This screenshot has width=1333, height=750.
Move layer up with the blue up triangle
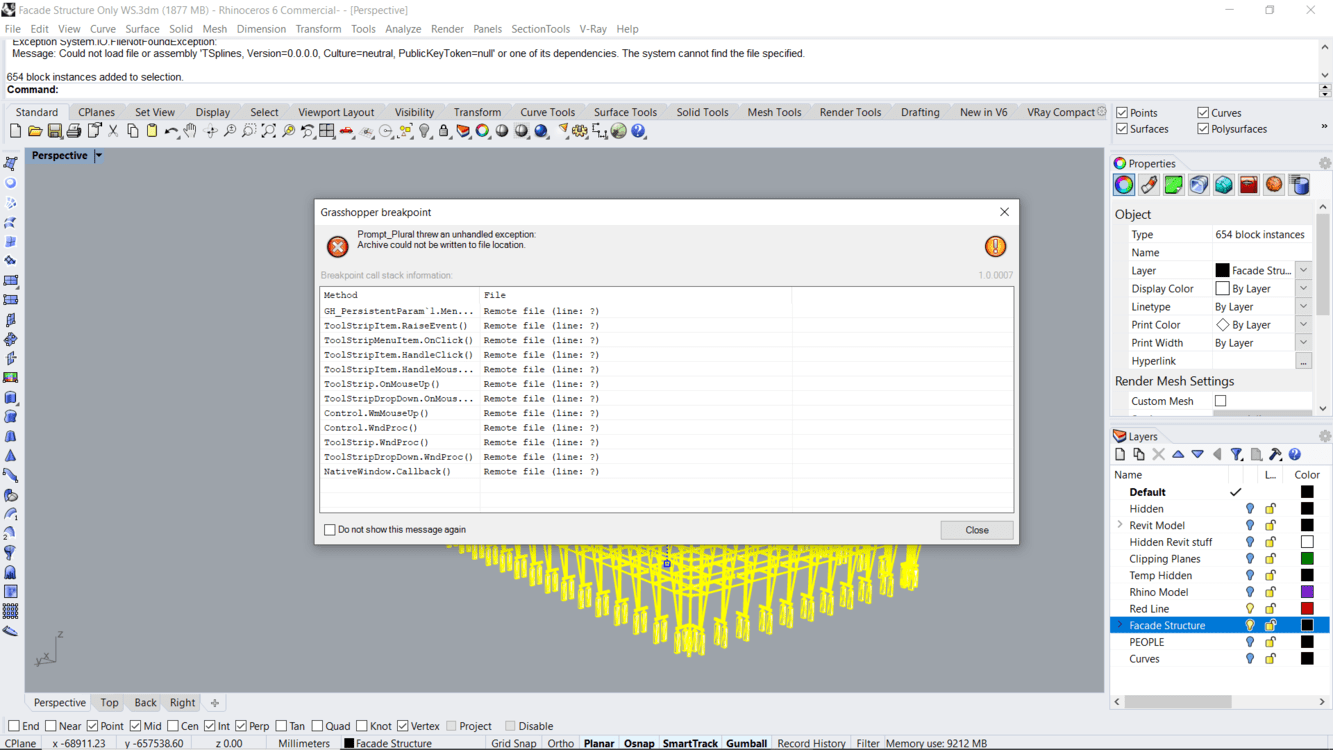point(1178,455)
